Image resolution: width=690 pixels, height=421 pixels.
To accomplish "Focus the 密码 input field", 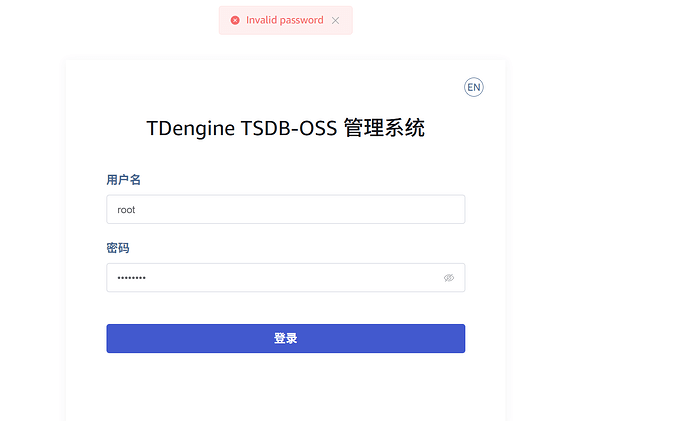I will pyautogui.click(x=270, y=277).
